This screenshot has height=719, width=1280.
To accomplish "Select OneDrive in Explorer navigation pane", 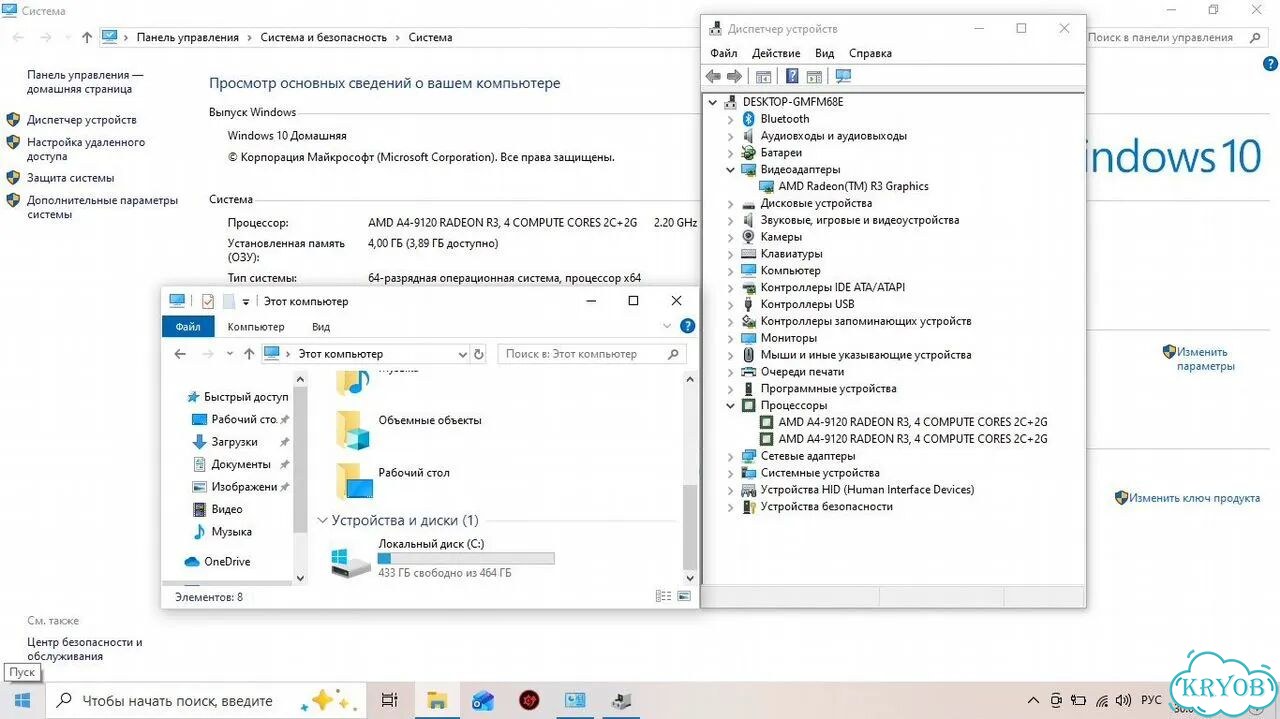I will point(218,562).
